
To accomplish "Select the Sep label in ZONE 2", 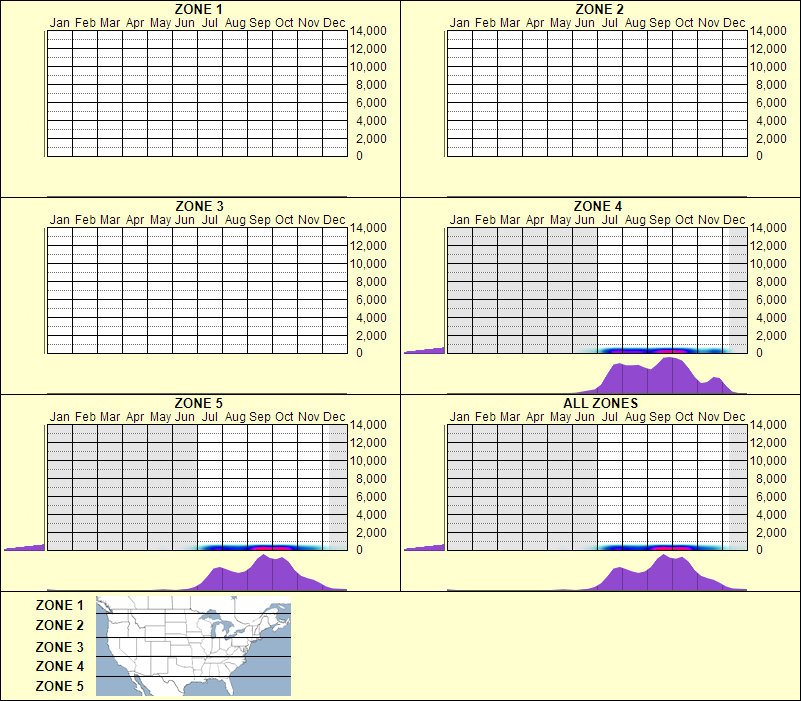I will pyautogui.click(x=658, y=21).
